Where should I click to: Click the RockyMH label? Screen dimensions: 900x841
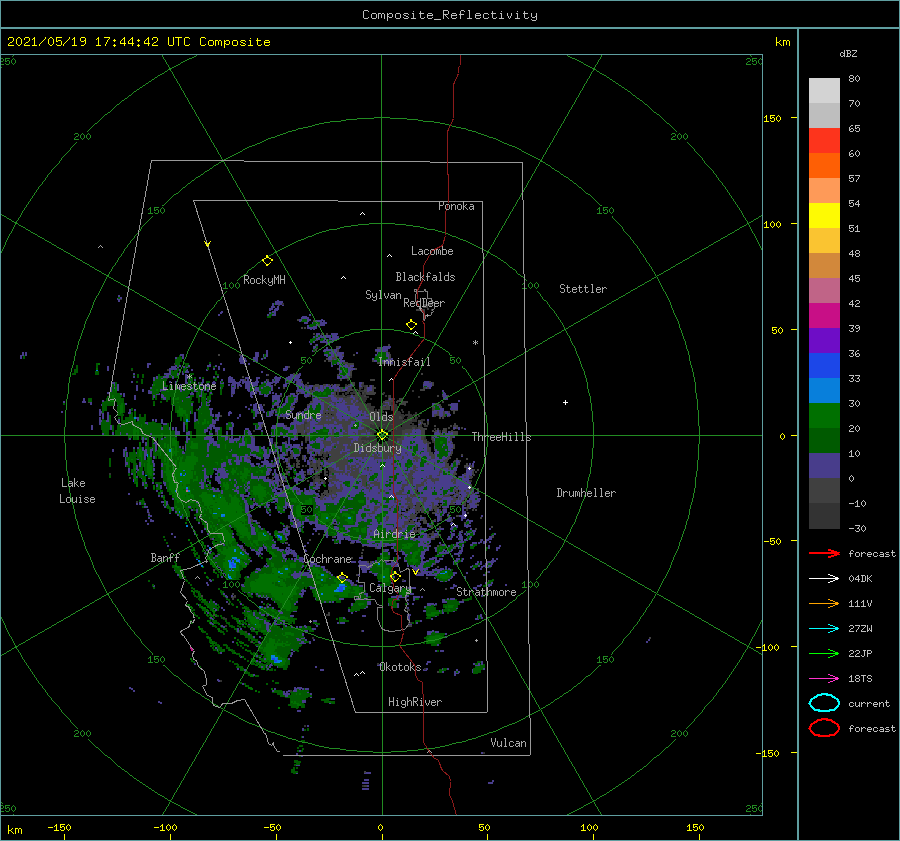(264, 280)
